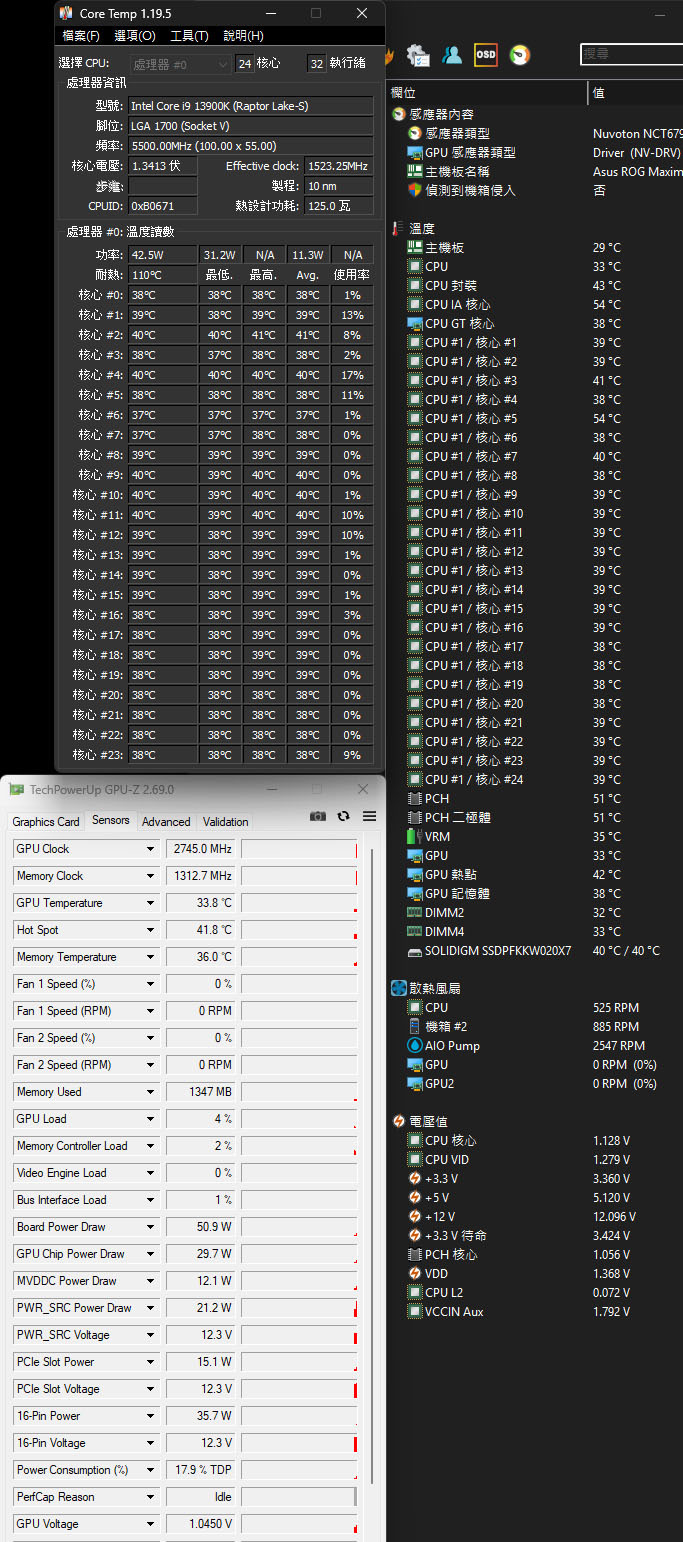This screenshot has width=683, height=1542.
Task: Open the OSD panel icon in AIDA64
Action: coord(486,55)
